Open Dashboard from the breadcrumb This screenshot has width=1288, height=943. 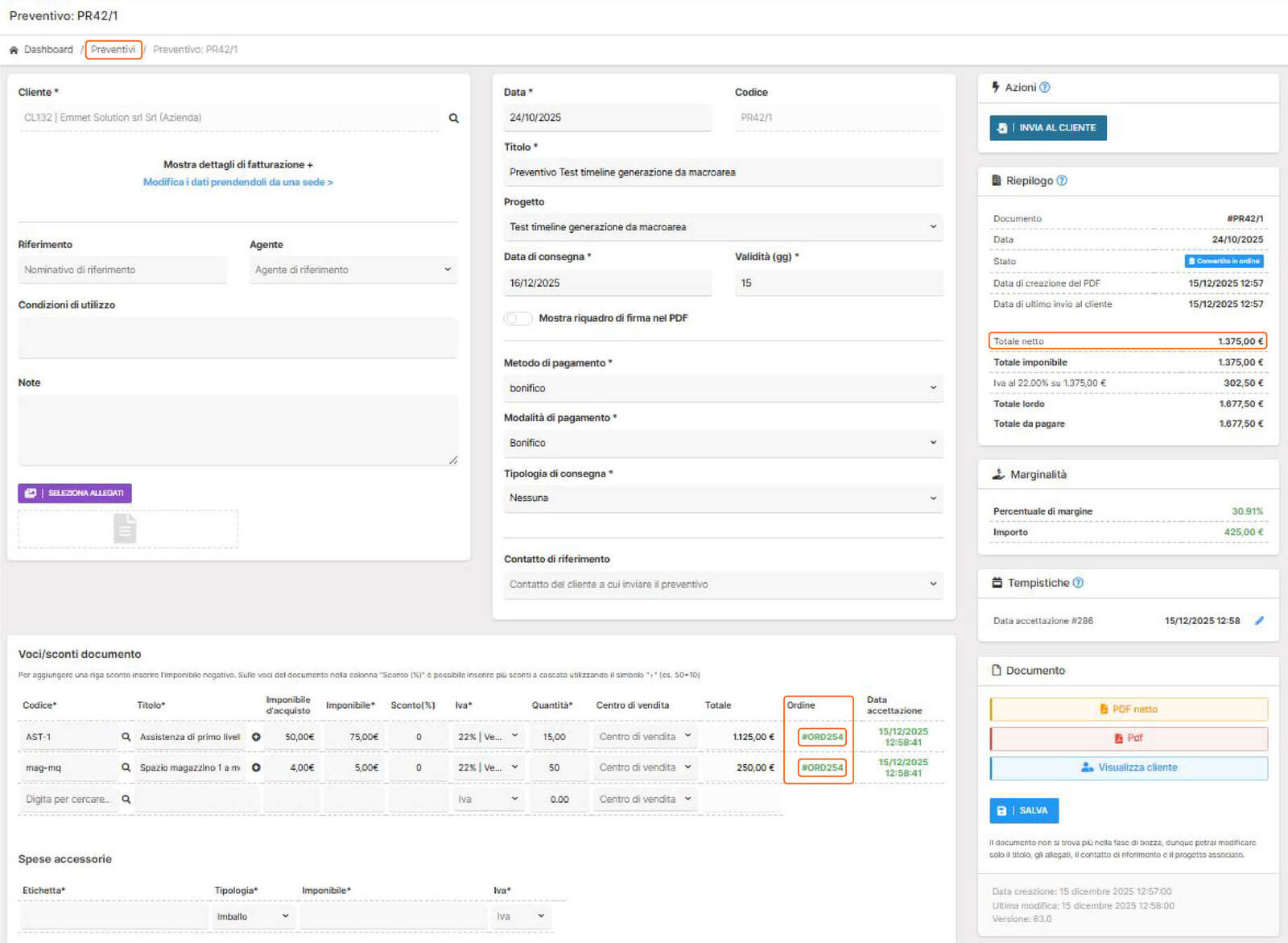pos(48,50)
